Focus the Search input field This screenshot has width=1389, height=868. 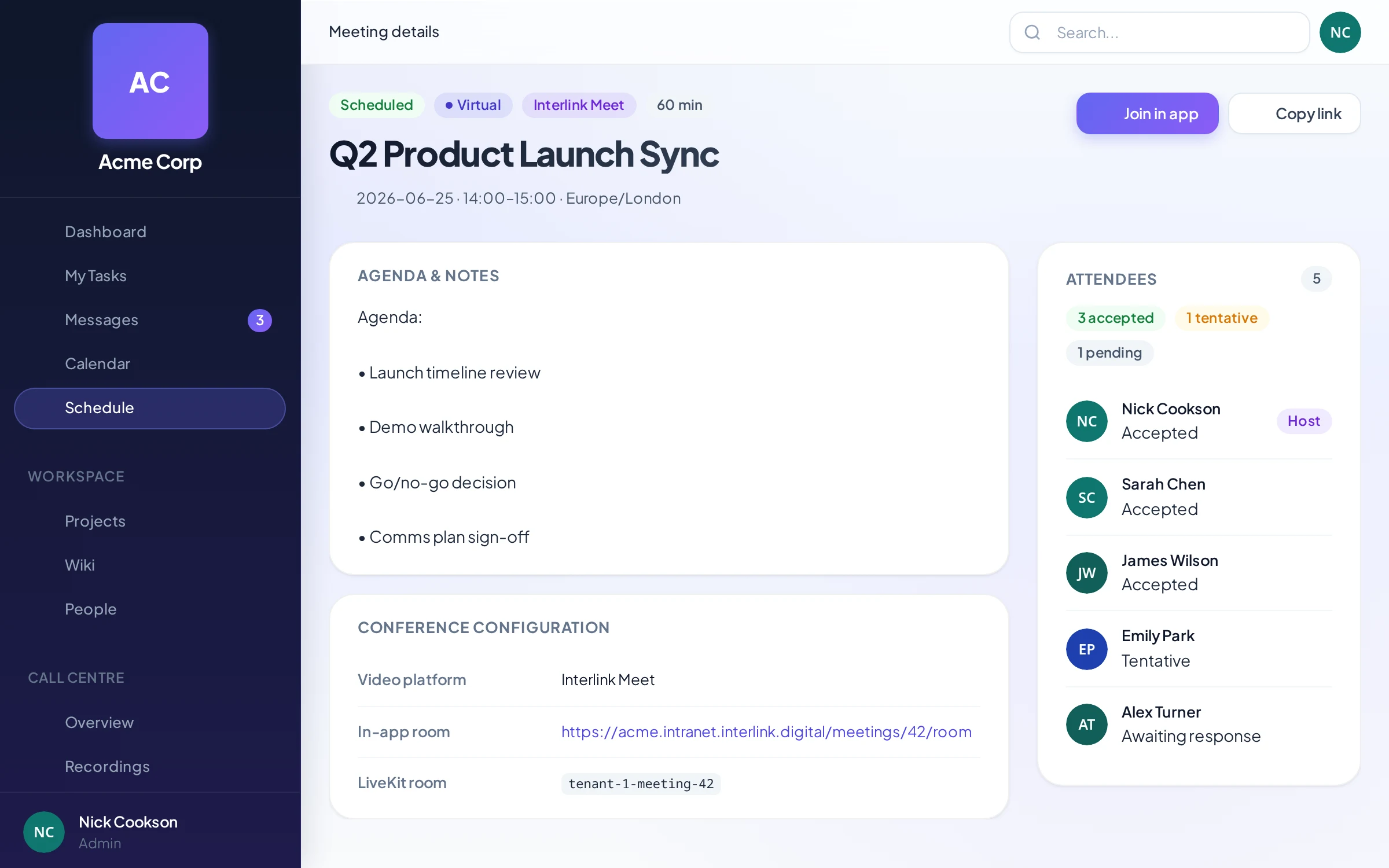coord(1159,32)
